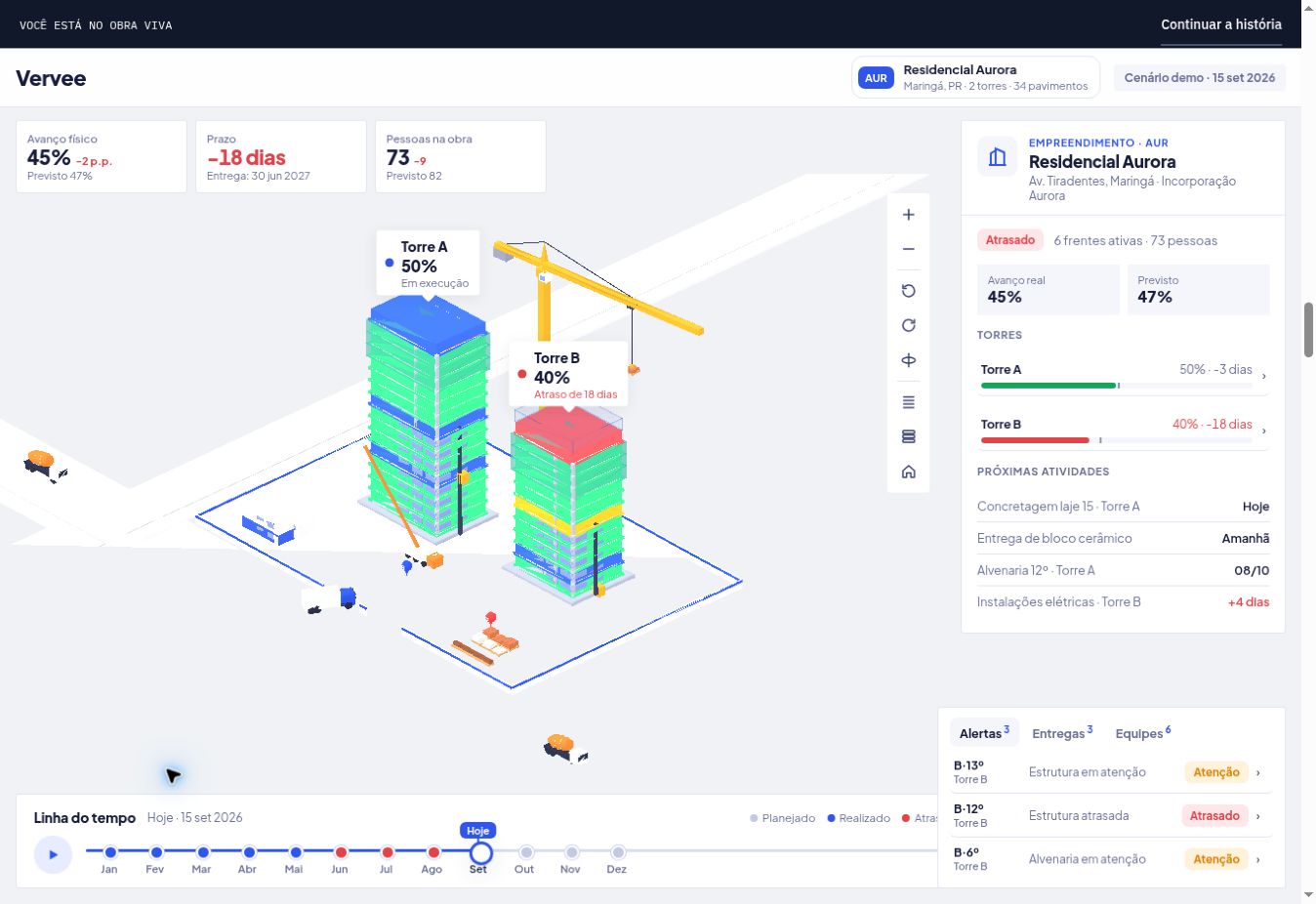
Task: Switch to the Alertas tab
Action: pyautogui.click(x=984, y=732)
